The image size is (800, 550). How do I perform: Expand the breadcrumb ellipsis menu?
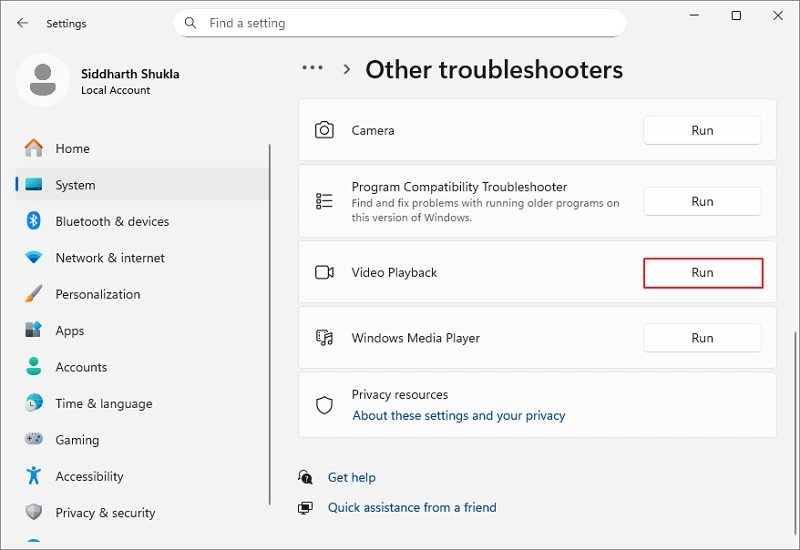312,67
